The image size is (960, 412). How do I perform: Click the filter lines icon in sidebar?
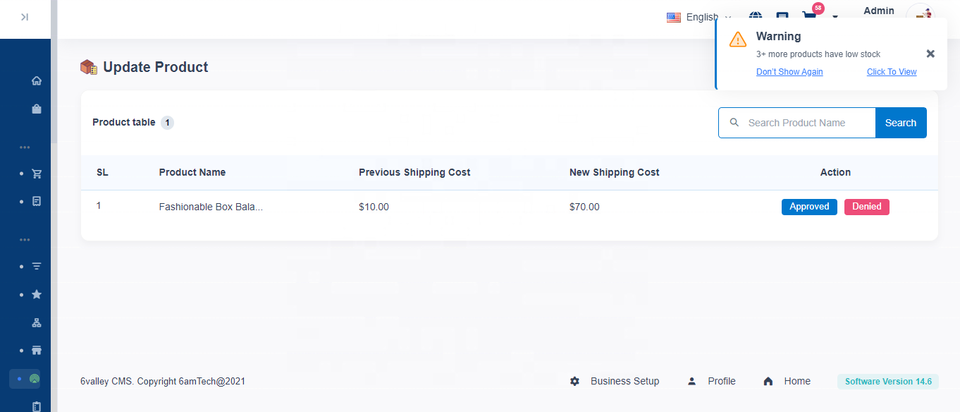point(37,267)
